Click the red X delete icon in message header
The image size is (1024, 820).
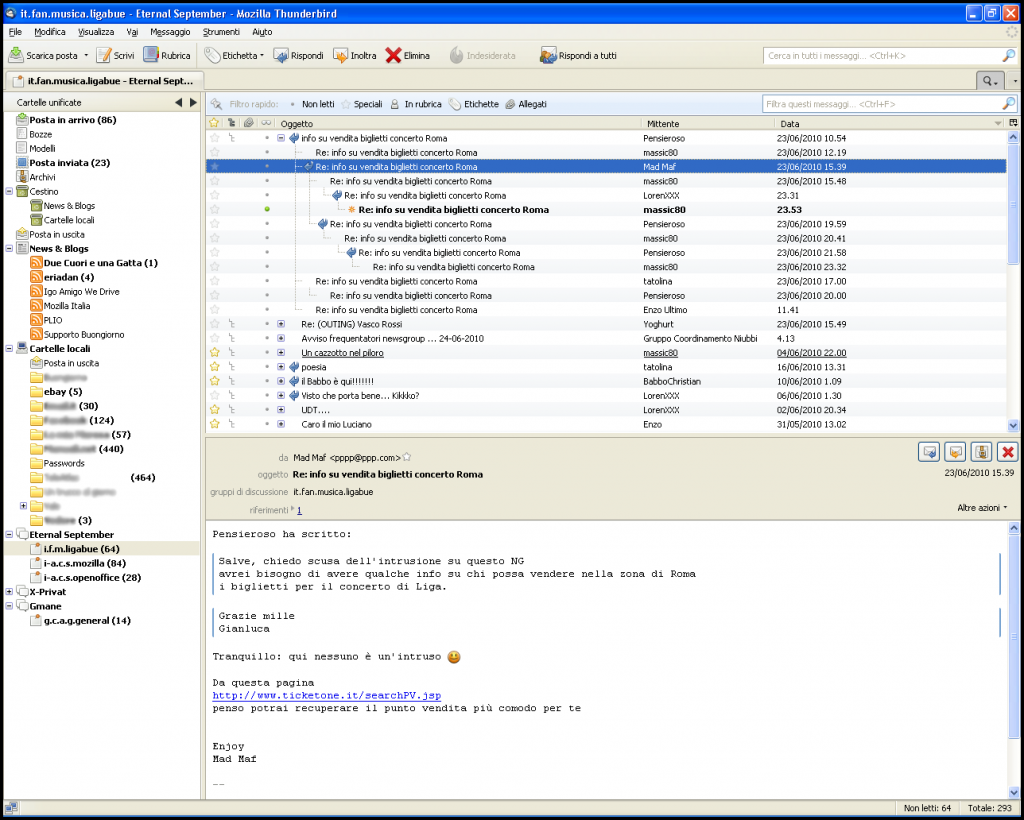1008,452
